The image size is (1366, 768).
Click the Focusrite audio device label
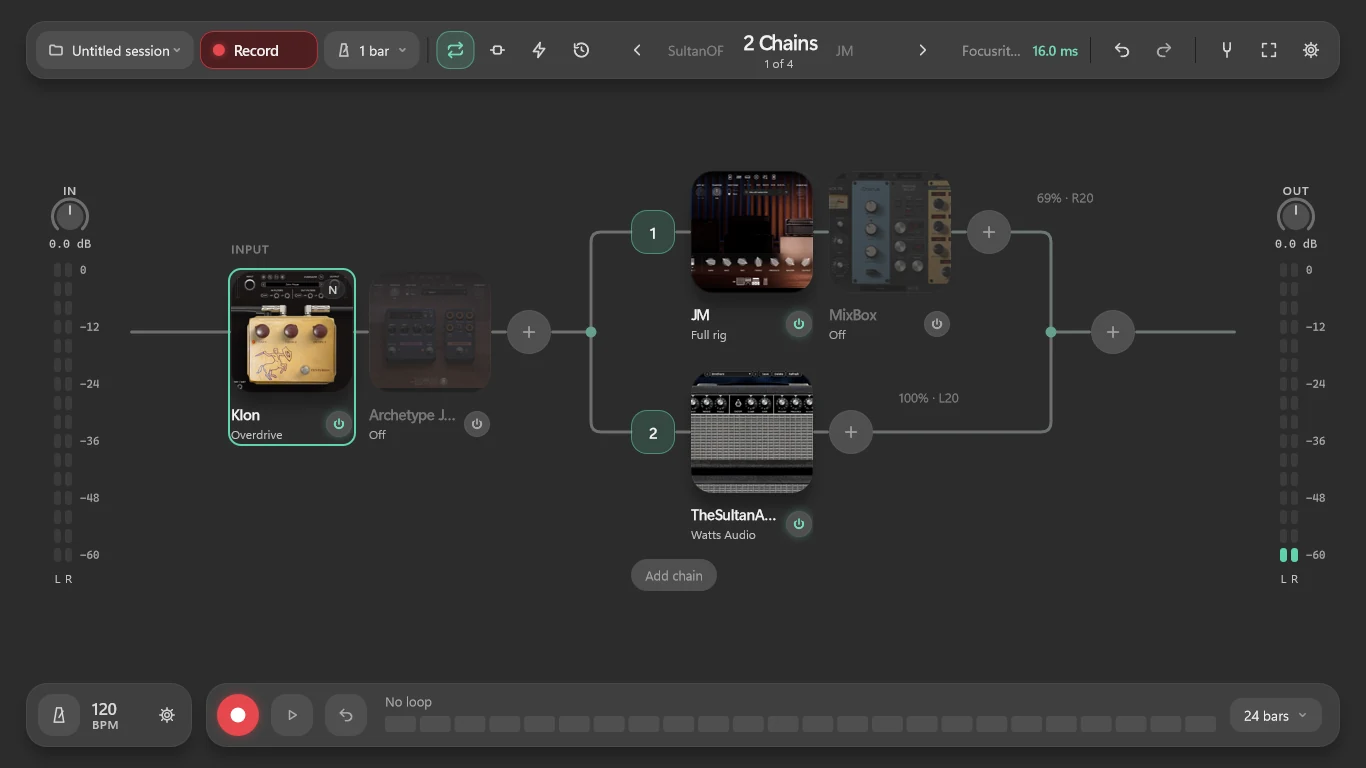(991, 51)
